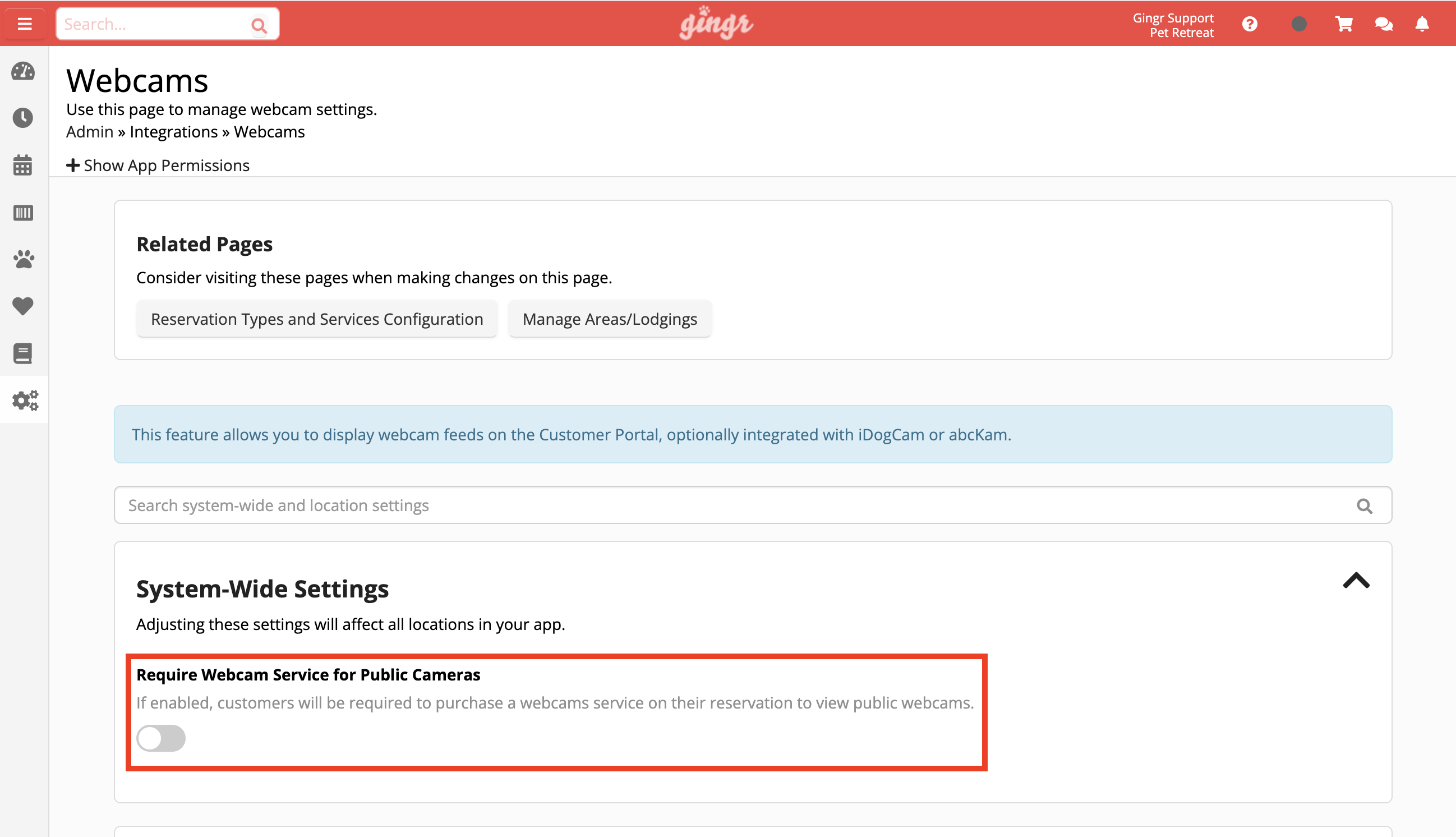This screenshot has height=837, width=1456.
Task: Open the notifications bell
Action: (1422, 24)
